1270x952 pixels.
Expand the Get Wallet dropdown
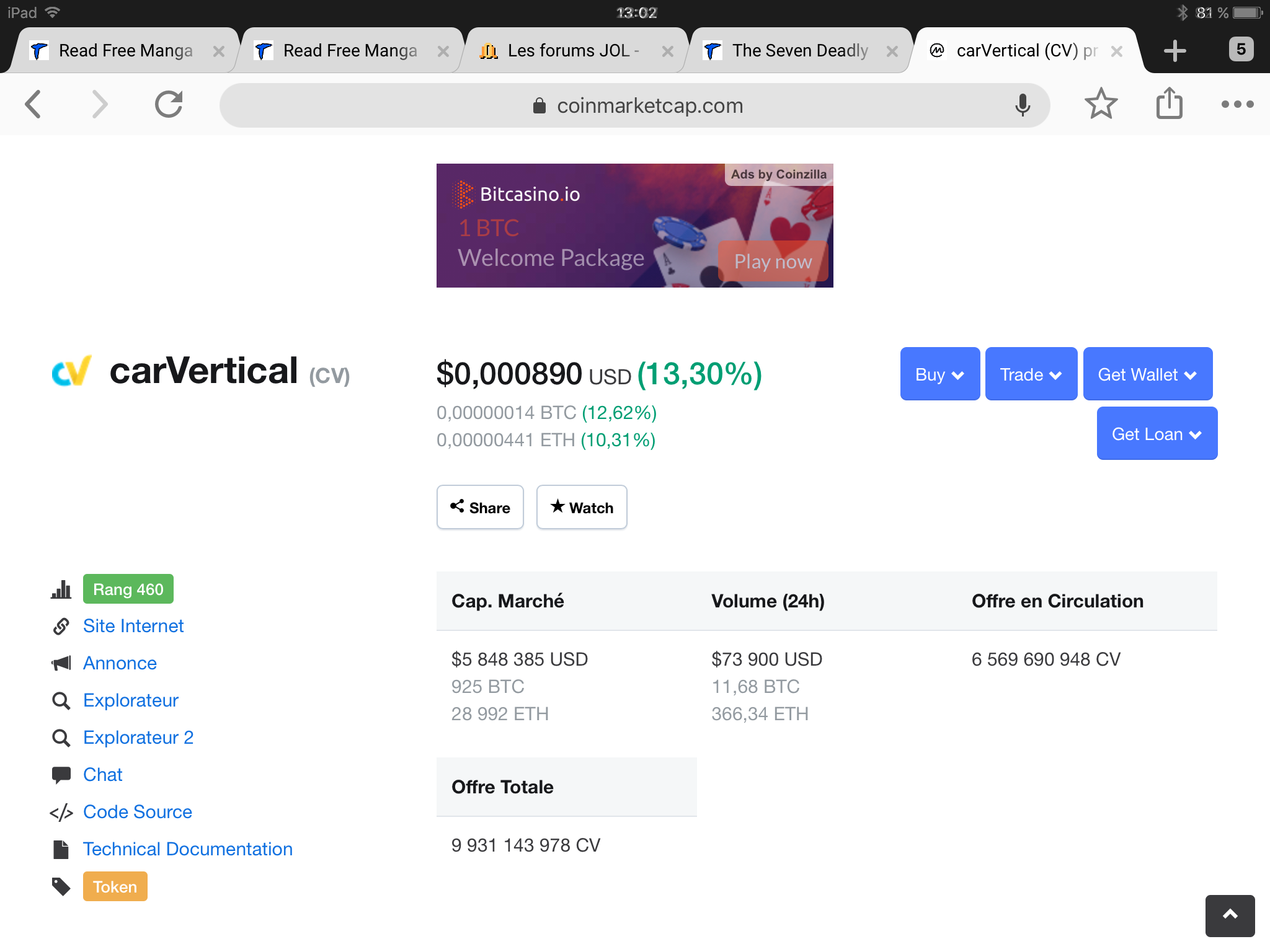[x=1148, y=374]
